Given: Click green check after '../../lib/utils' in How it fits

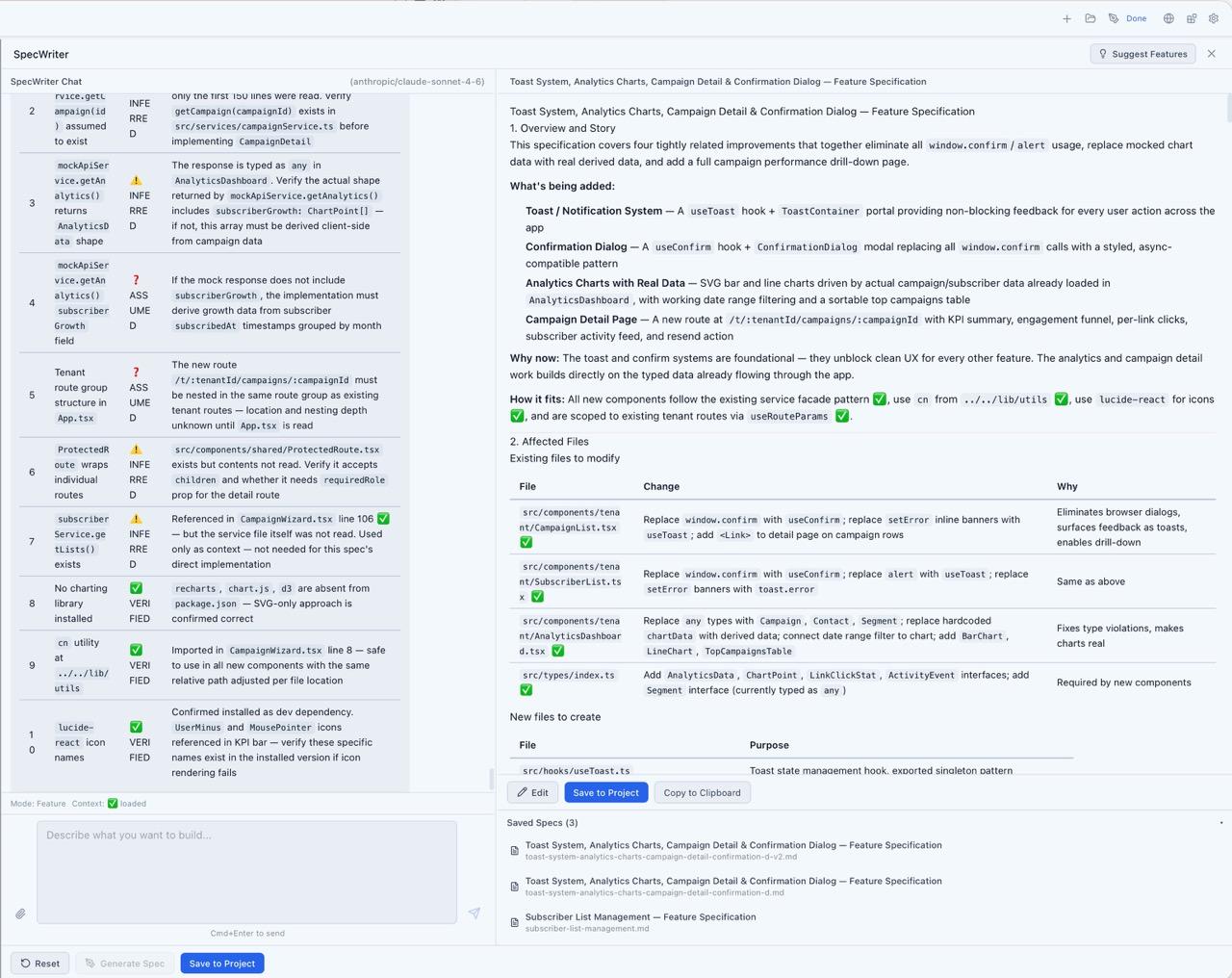Looking at the screenshot, I should (x=1061, y=399).
